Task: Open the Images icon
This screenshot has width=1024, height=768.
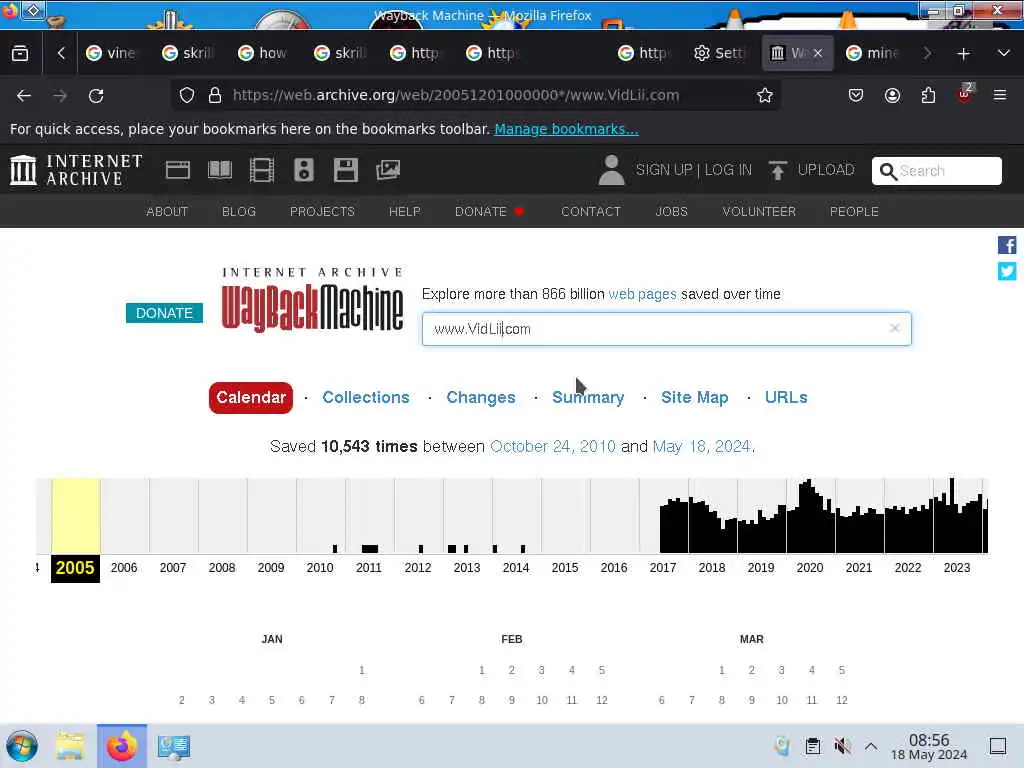Action: coord(388,170)
